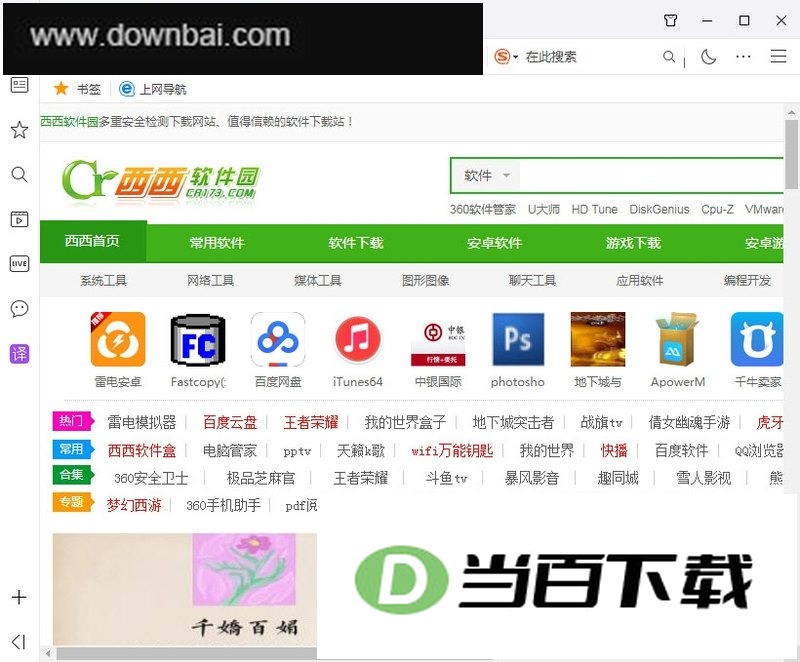Open the 游戏下载 tab
This screenshot has height=662, width=800.
tap(633, 243)
